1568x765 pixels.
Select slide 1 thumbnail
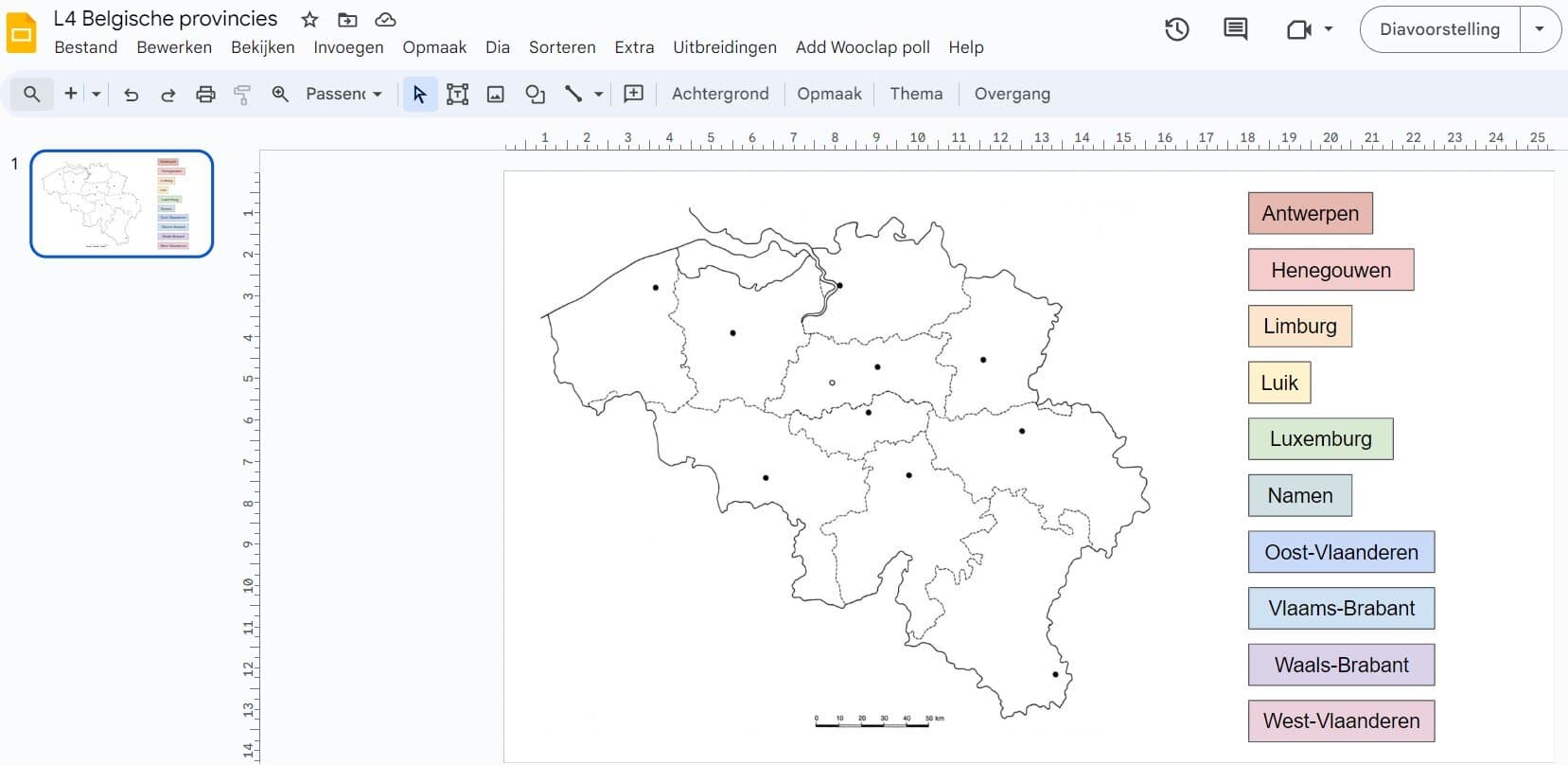(122, 204)
